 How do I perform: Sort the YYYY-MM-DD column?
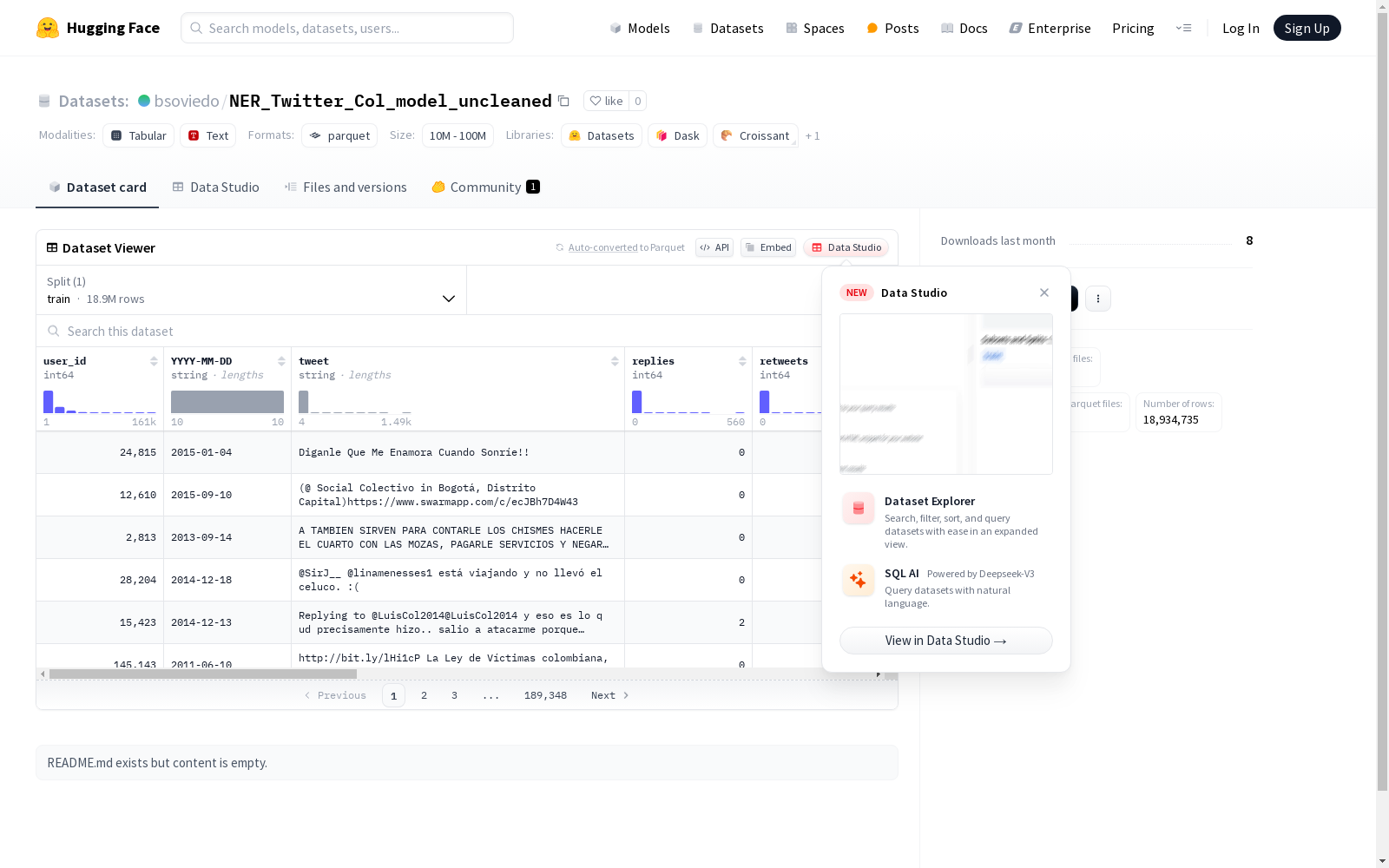tap(281, 361)
